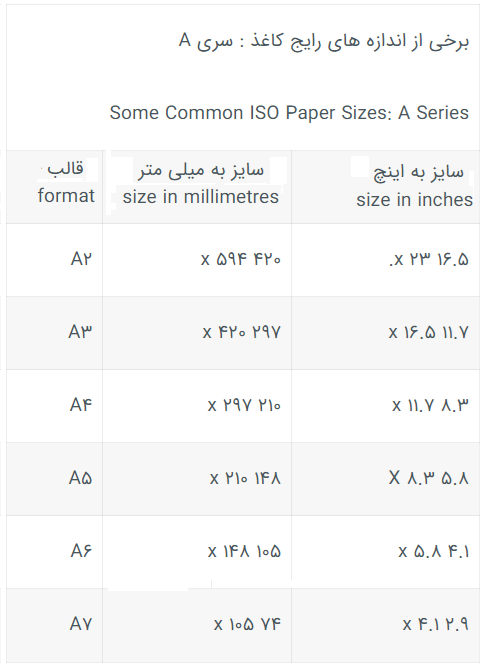Click the A5 millimetre size 210 x 148
The width and height of the screenshot is (486, 665).
pyautogui.click(x=245, y=478)
